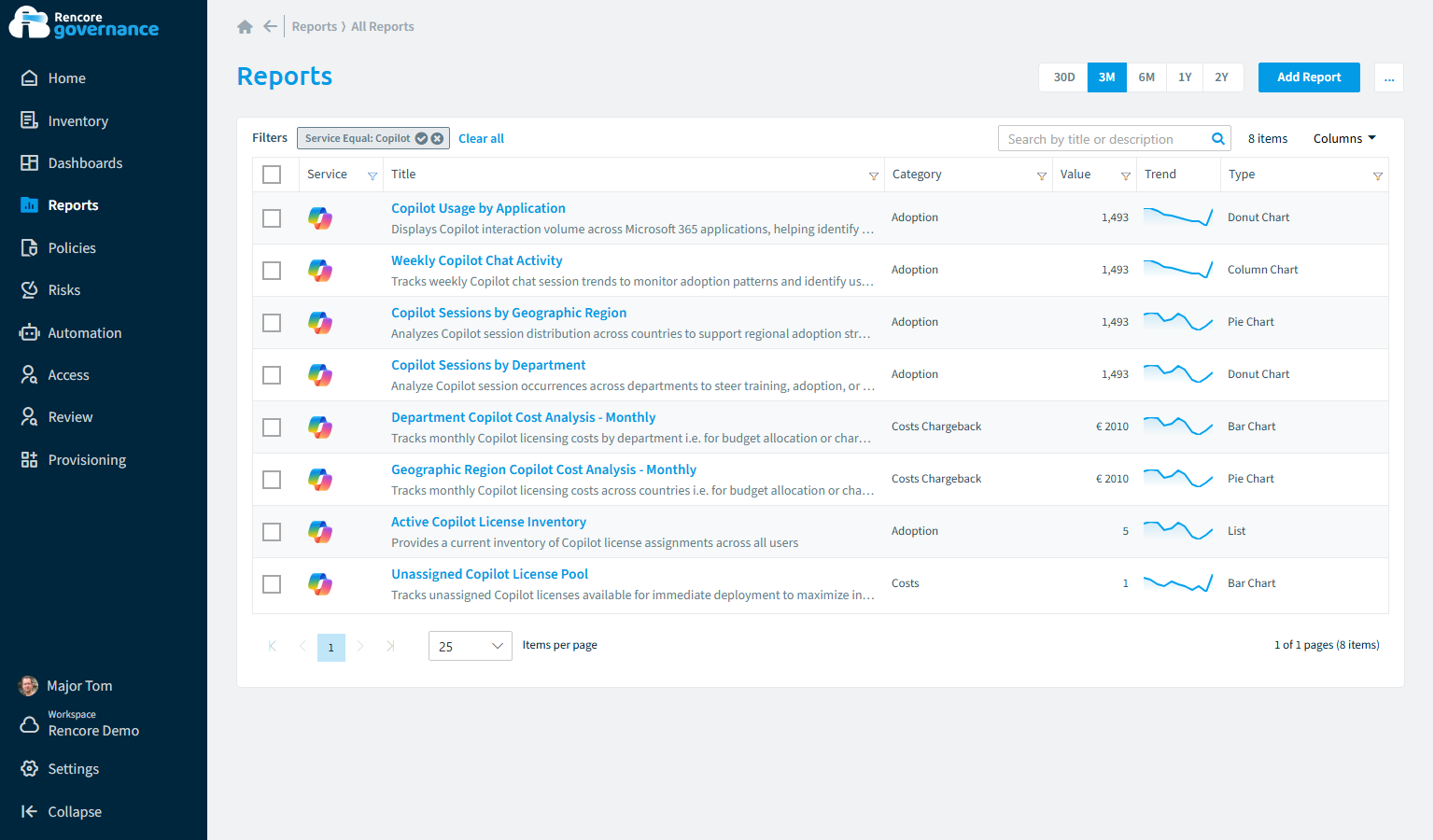Viewport: 1434px width, 840px height.
Task: Select the 3M time range
Action: (x=1106, y=77)
